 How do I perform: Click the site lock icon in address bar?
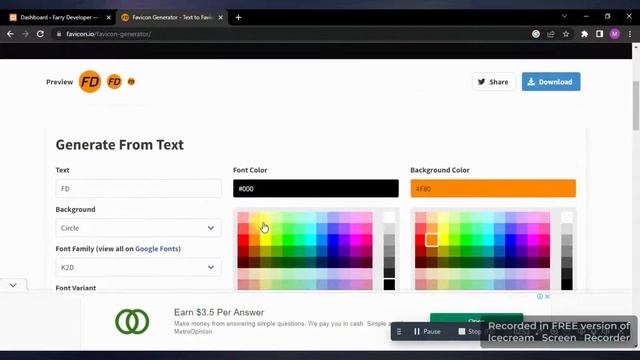[59, 34]
